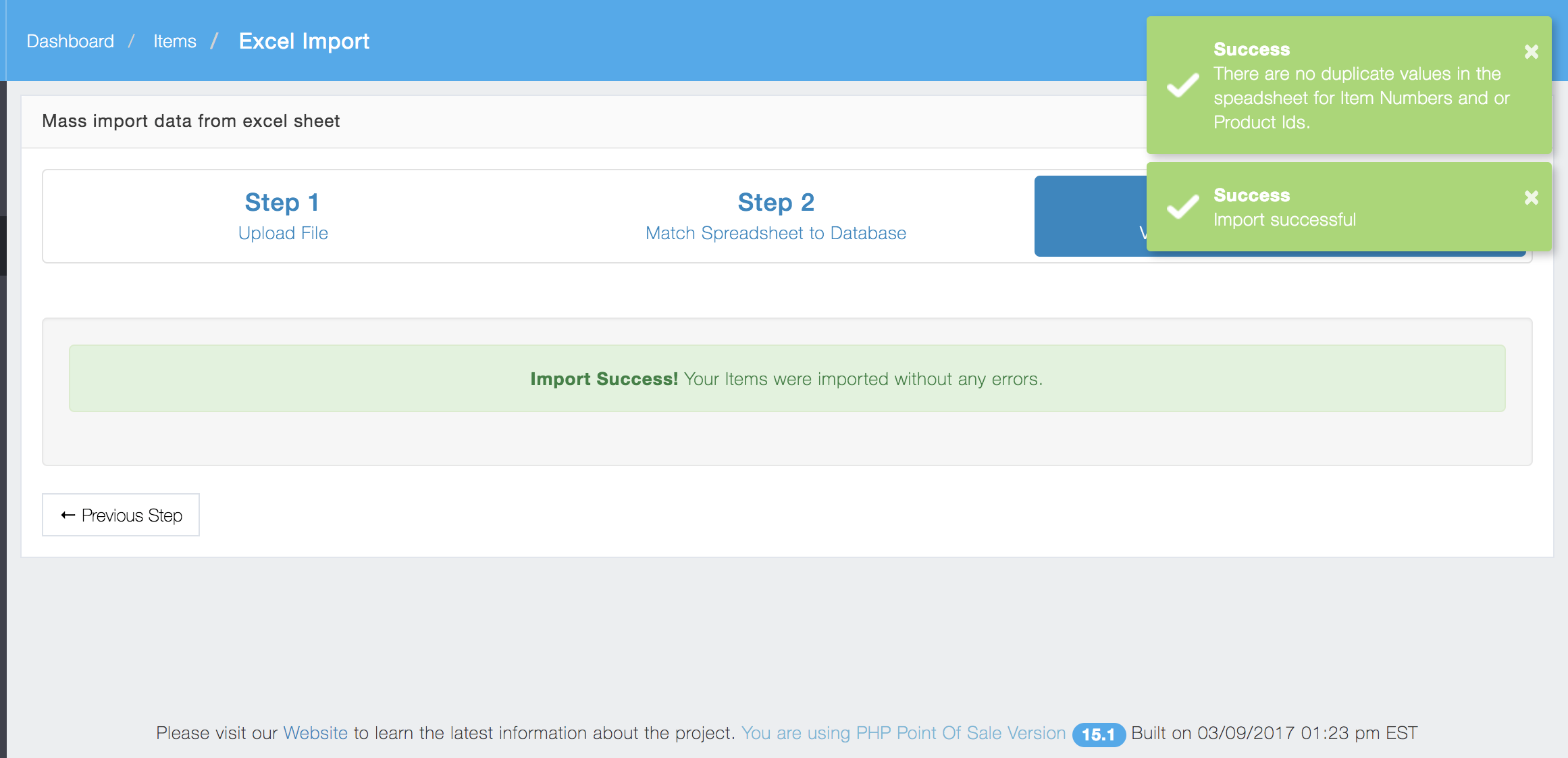This screenshot has width=1568, height=758.
Task: Switch to Step 1 Upload File
Action: tap(283, 216)
